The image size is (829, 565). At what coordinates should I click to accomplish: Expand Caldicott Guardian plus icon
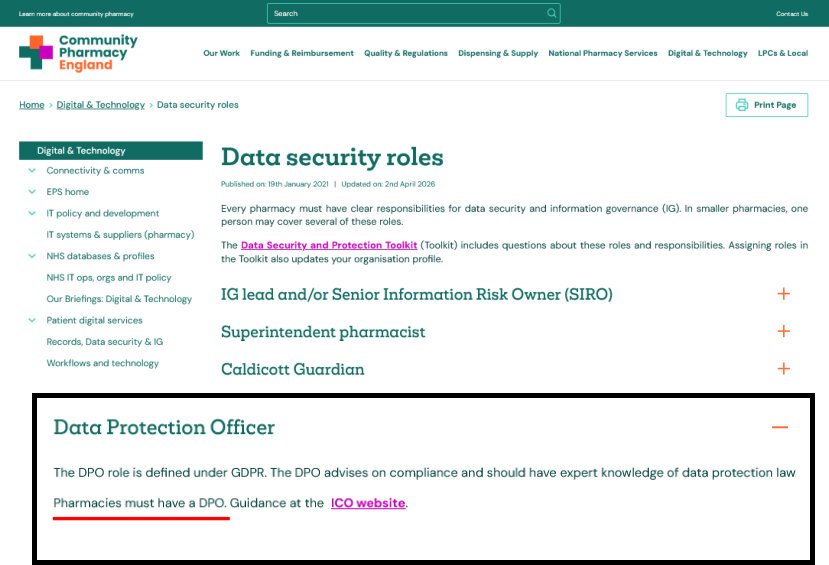point(783,369)
